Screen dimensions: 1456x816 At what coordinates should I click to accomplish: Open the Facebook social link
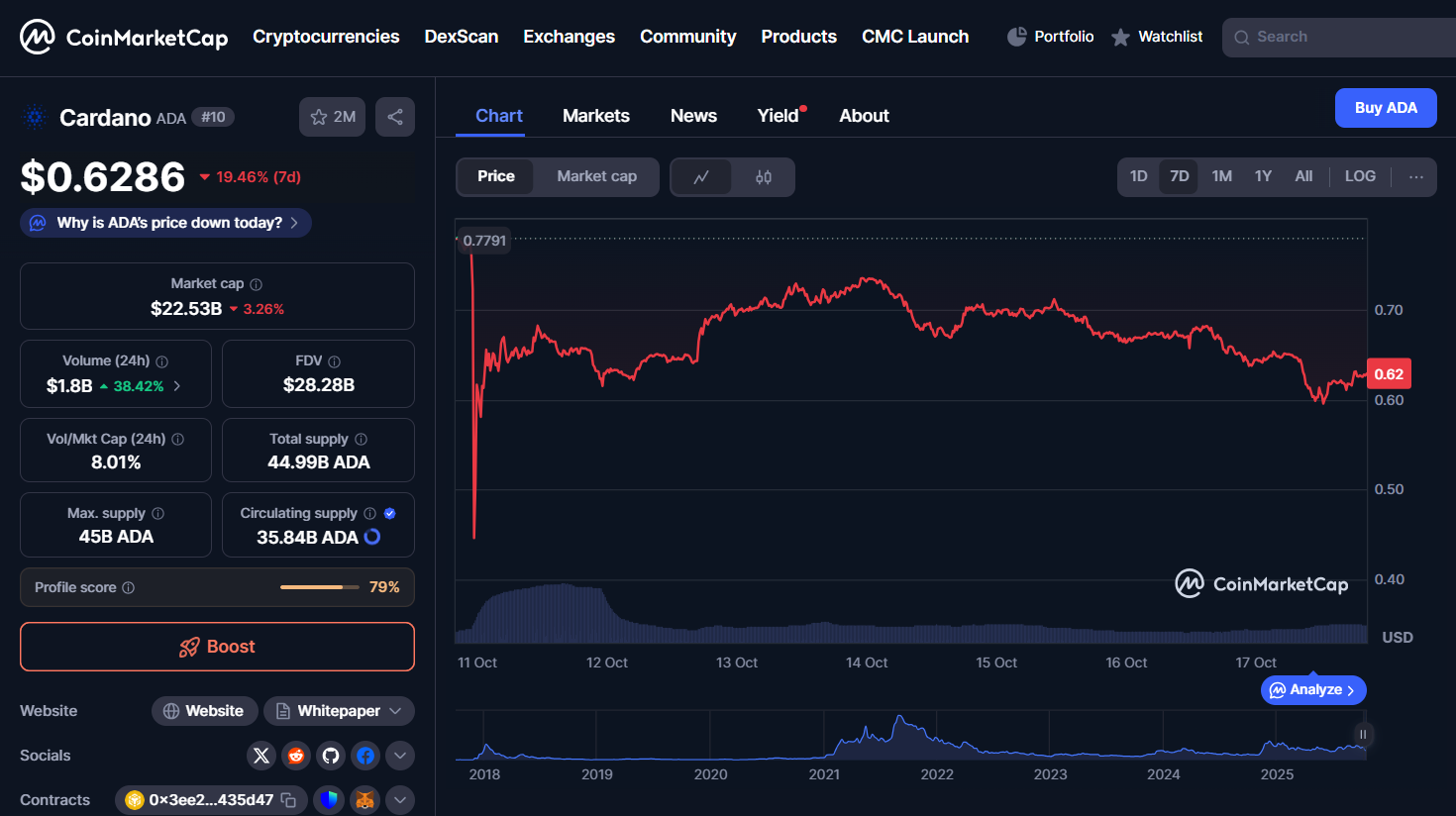pyautogui.click(x=365, y=756)
